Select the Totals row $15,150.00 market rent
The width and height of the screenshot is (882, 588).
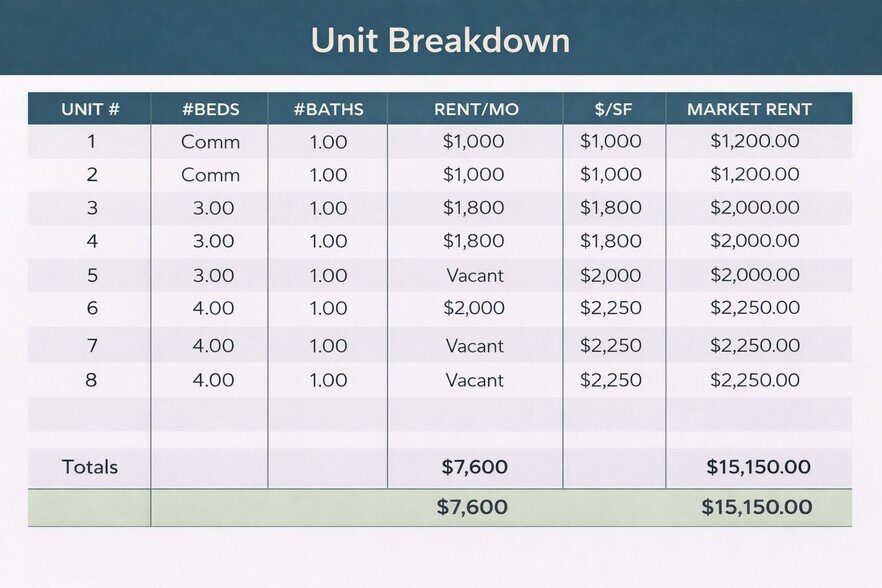click(x=758, y=467)
